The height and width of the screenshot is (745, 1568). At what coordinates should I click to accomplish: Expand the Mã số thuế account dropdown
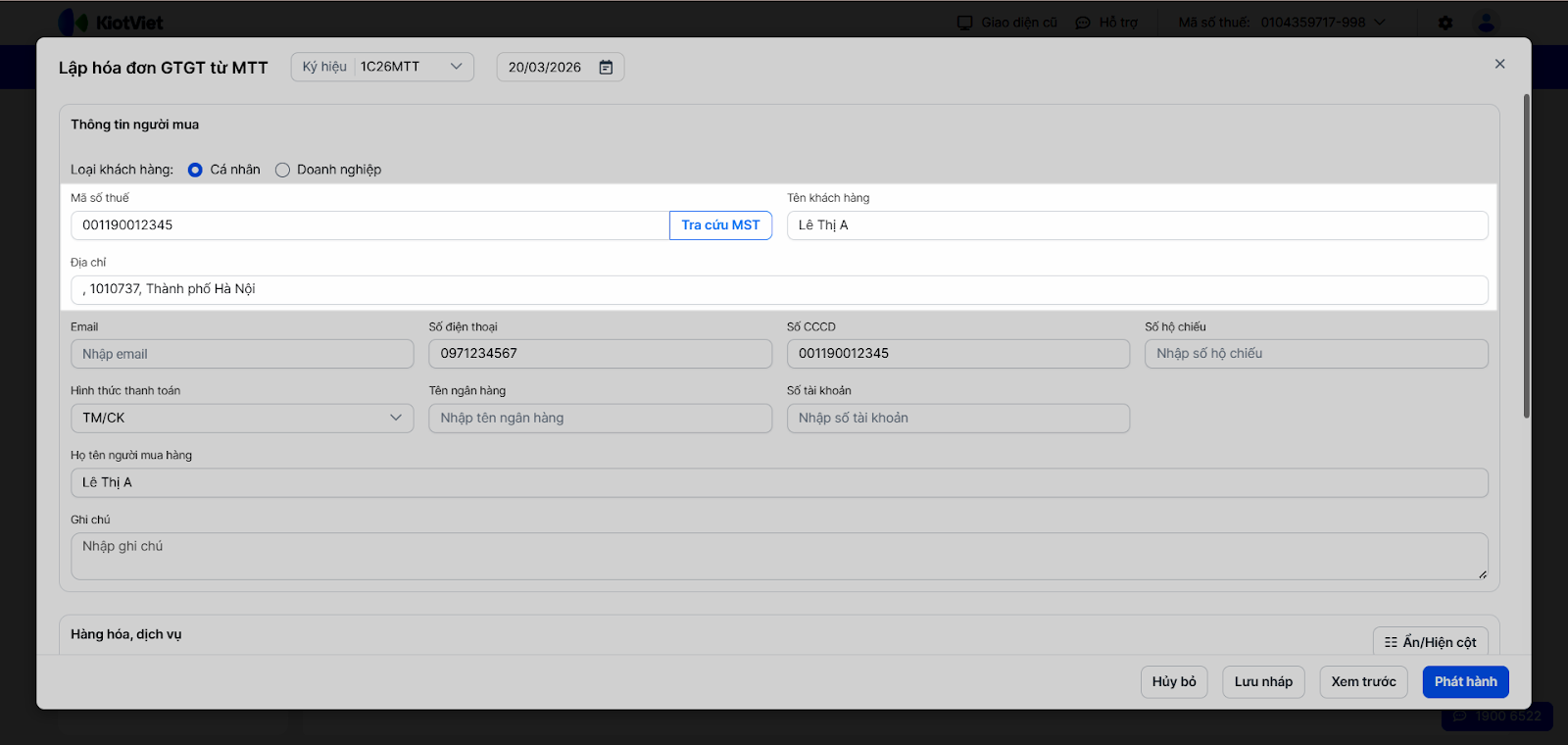[1381, 23]
